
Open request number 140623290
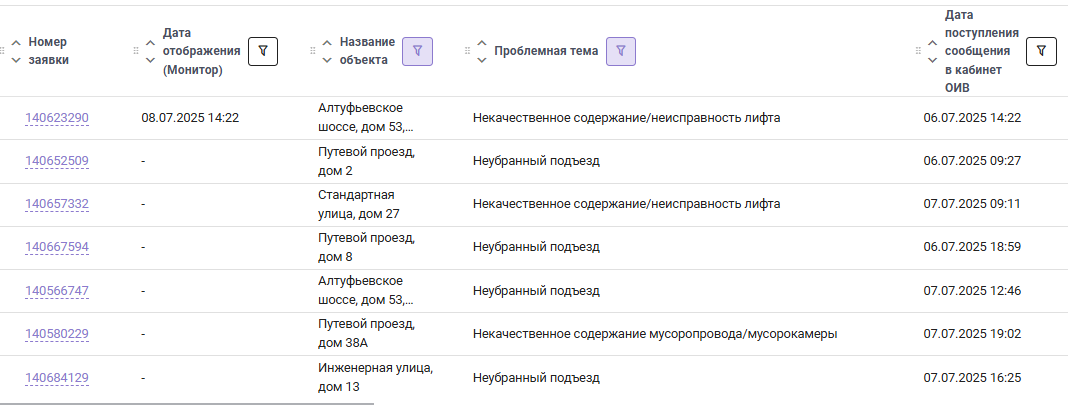coord(57,118)
